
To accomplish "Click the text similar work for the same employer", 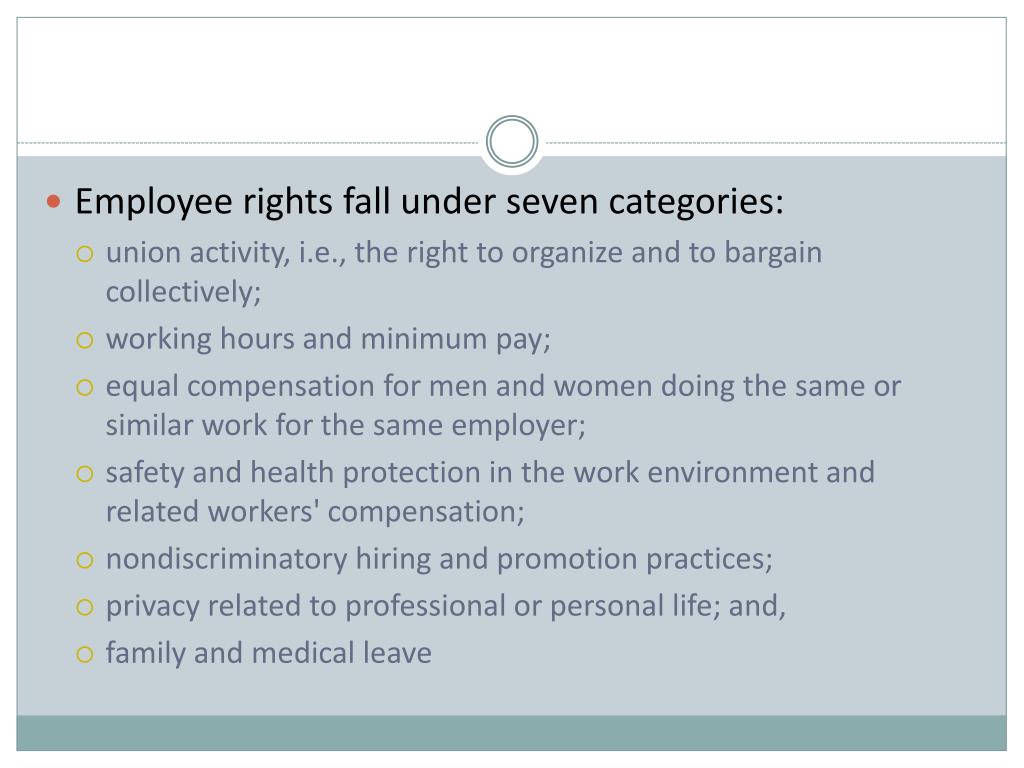I will [x=345, y=425].
